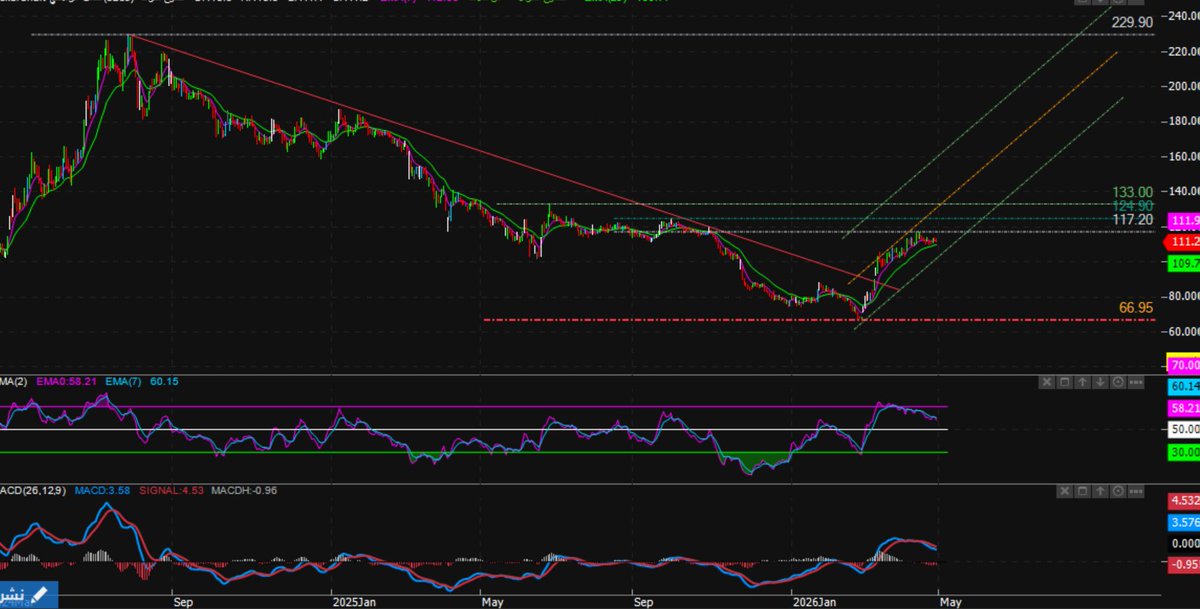Open RSI panel more options dots
Screen dimensions: 1200x609
tap(1136, 382)
